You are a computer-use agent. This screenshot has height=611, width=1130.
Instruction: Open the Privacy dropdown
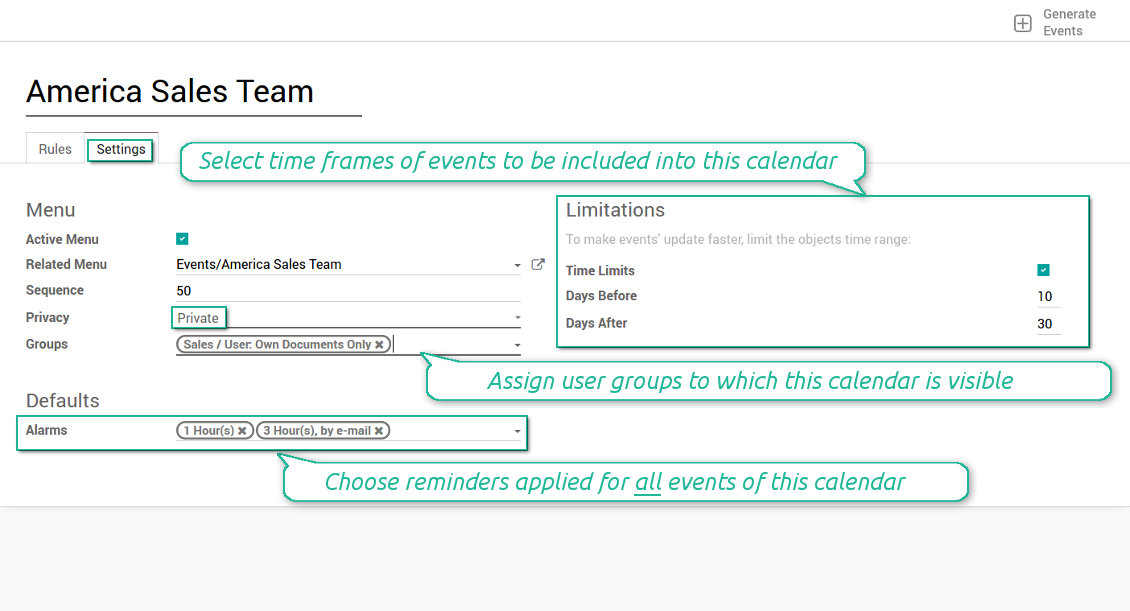tap(517, 318)
